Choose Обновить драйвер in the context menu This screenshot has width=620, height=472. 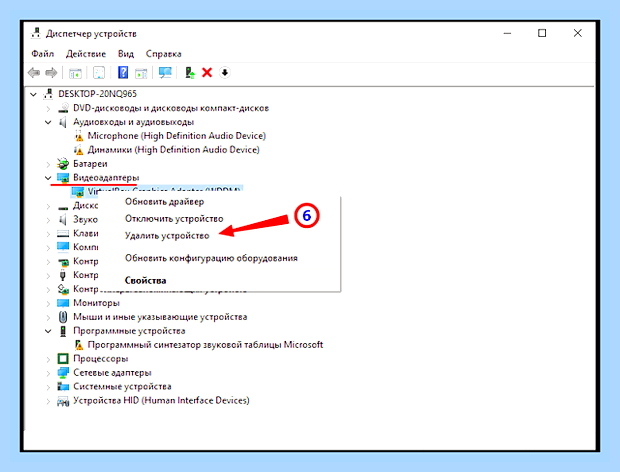[164, 202]
